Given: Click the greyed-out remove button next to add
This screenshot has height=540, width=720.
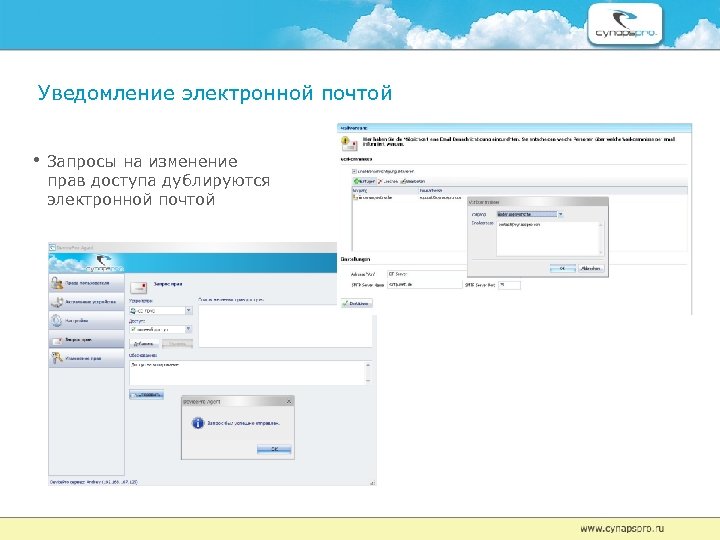Looking at the screenshot, I should (x=177, y=343).
